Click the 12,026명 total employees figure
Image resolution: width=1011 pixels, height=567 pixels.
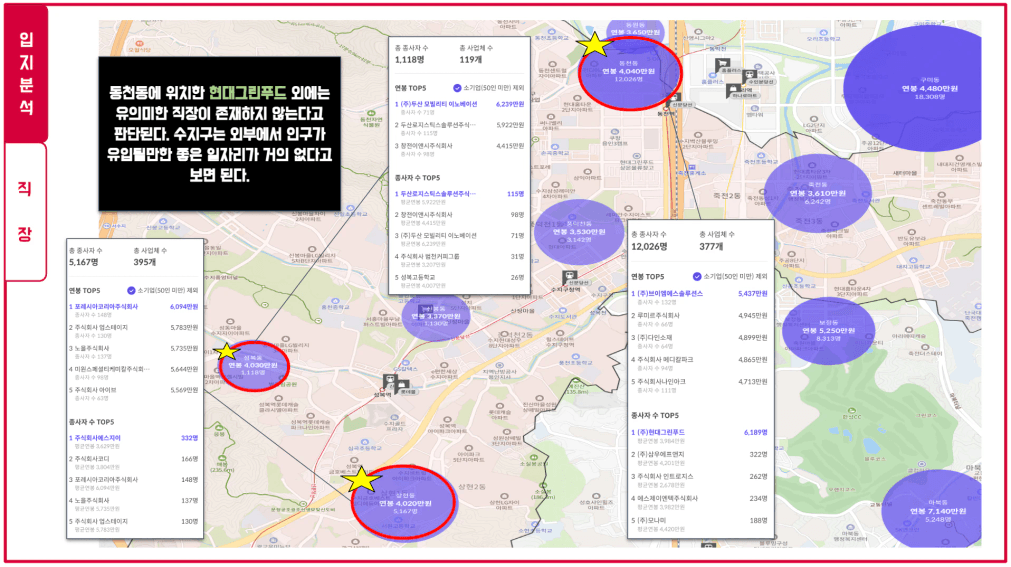(649, 246)
